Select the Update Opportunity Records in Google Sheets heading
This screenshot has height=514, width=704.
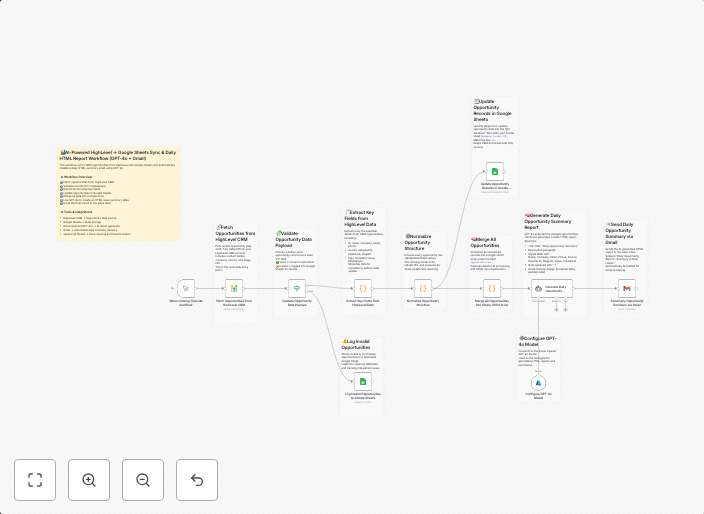click(493, 110)
